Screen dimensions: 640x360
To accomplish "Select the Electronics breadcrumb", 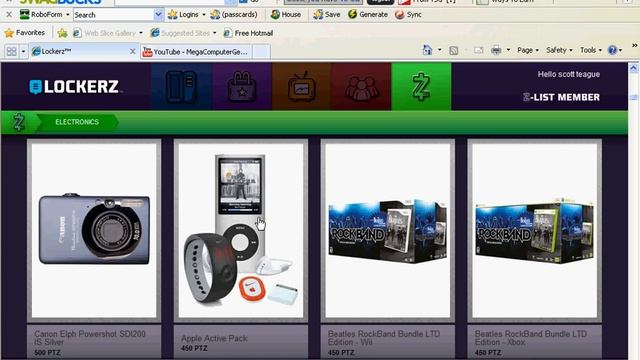I will coord(77,122).
